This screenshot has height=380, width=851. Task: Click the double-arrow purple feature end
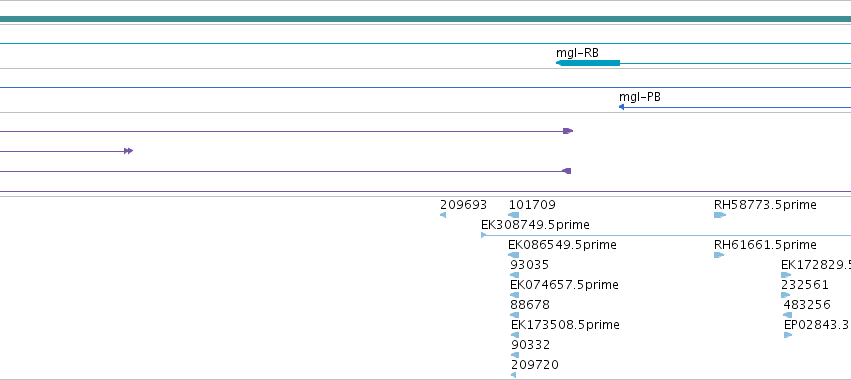pyautogui.click(x=128, y=151)
